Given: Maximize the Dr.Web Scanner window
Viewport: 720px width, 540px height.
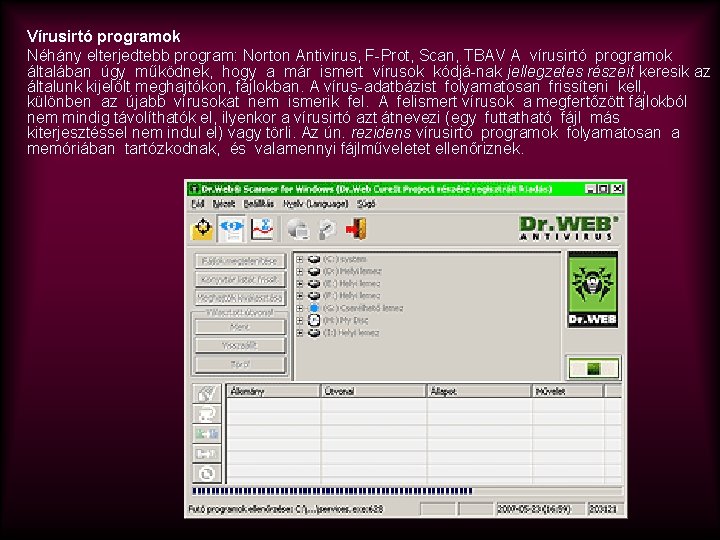Looking at the screenshot, I should (604, 189).
